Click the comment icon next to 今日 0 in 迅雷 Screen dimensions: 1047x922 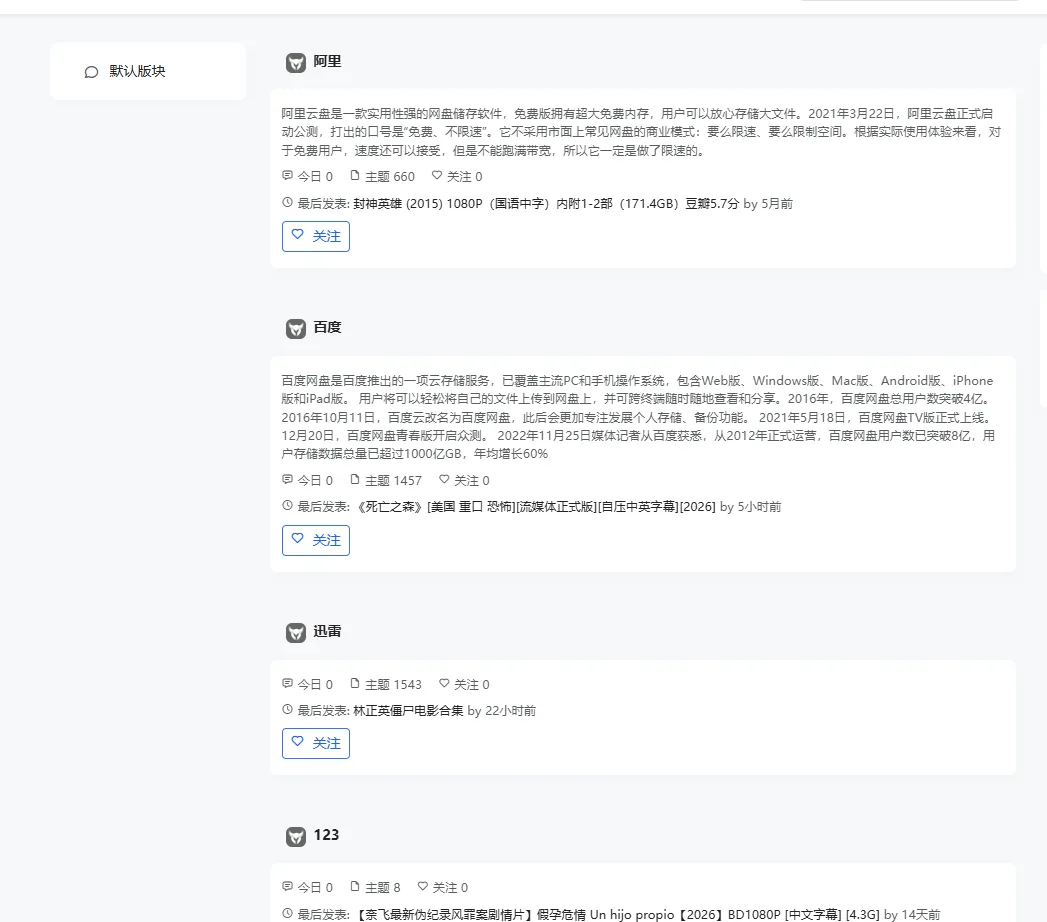(287, 683)
